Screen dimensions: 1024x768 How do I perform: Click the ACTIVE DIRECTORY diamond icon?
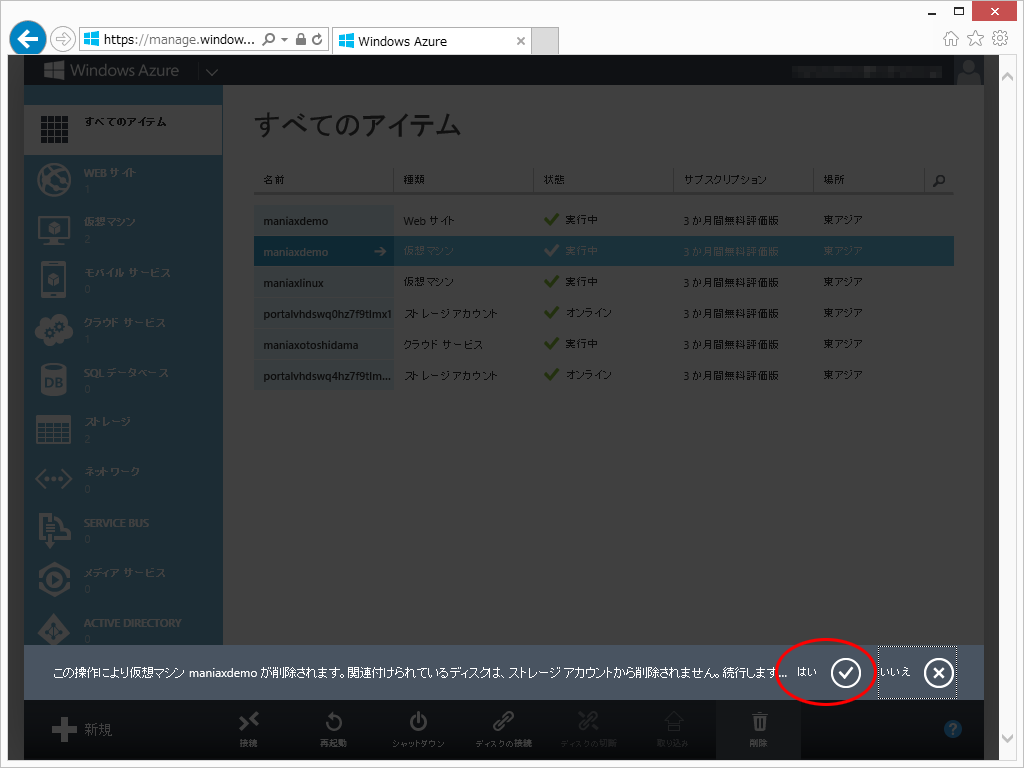tap(54, 628)
